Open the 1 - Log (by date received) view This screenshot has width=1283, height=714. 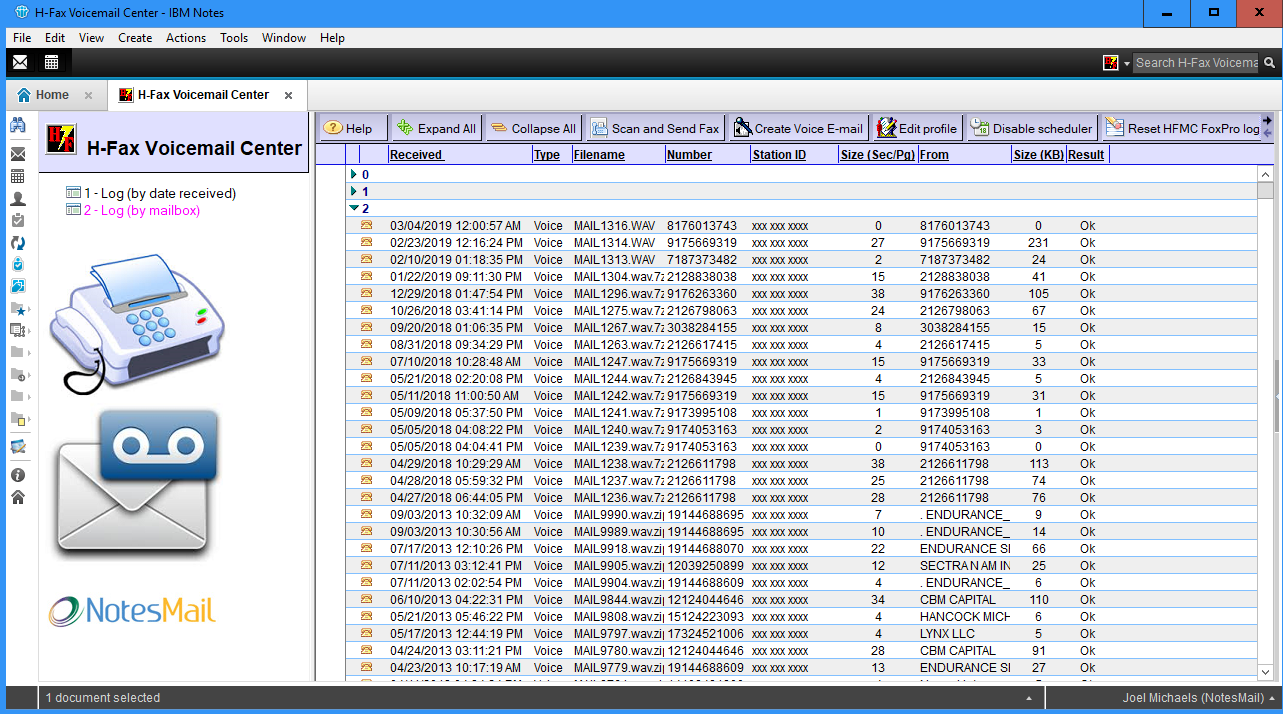click(159, 193)
